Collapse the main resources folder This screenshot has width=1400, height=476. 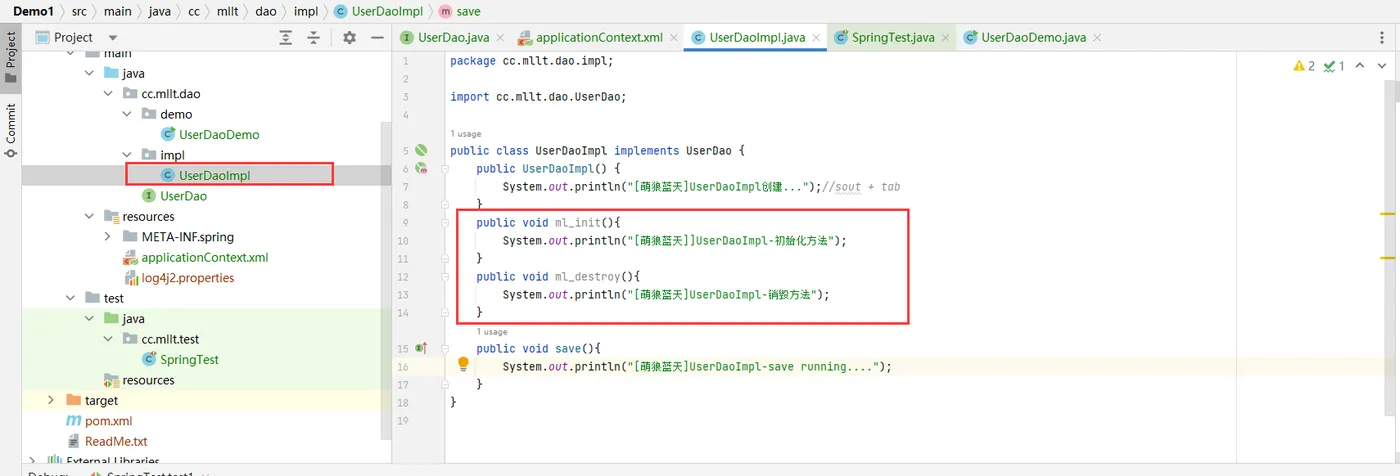coord(89,216)
